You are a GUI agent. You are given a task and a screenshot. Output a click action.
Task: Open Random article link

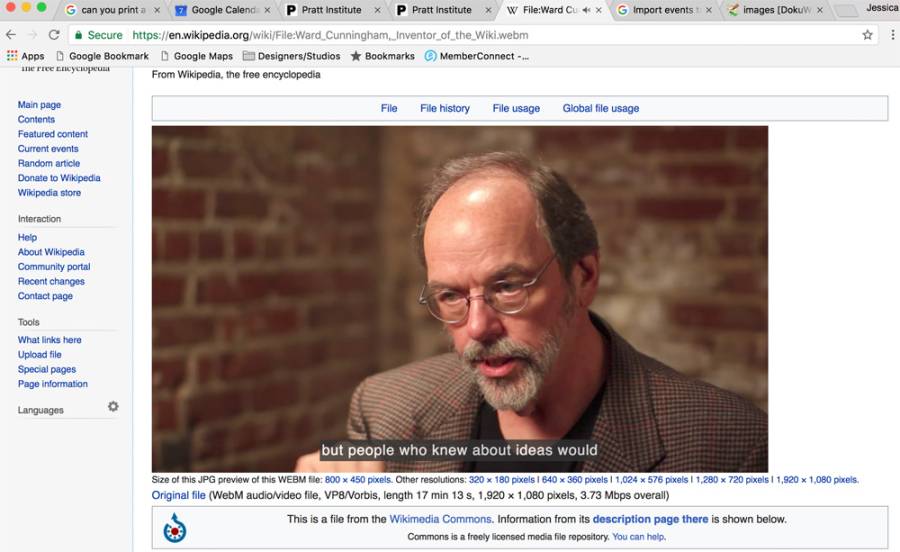click(x=49, y=163)
